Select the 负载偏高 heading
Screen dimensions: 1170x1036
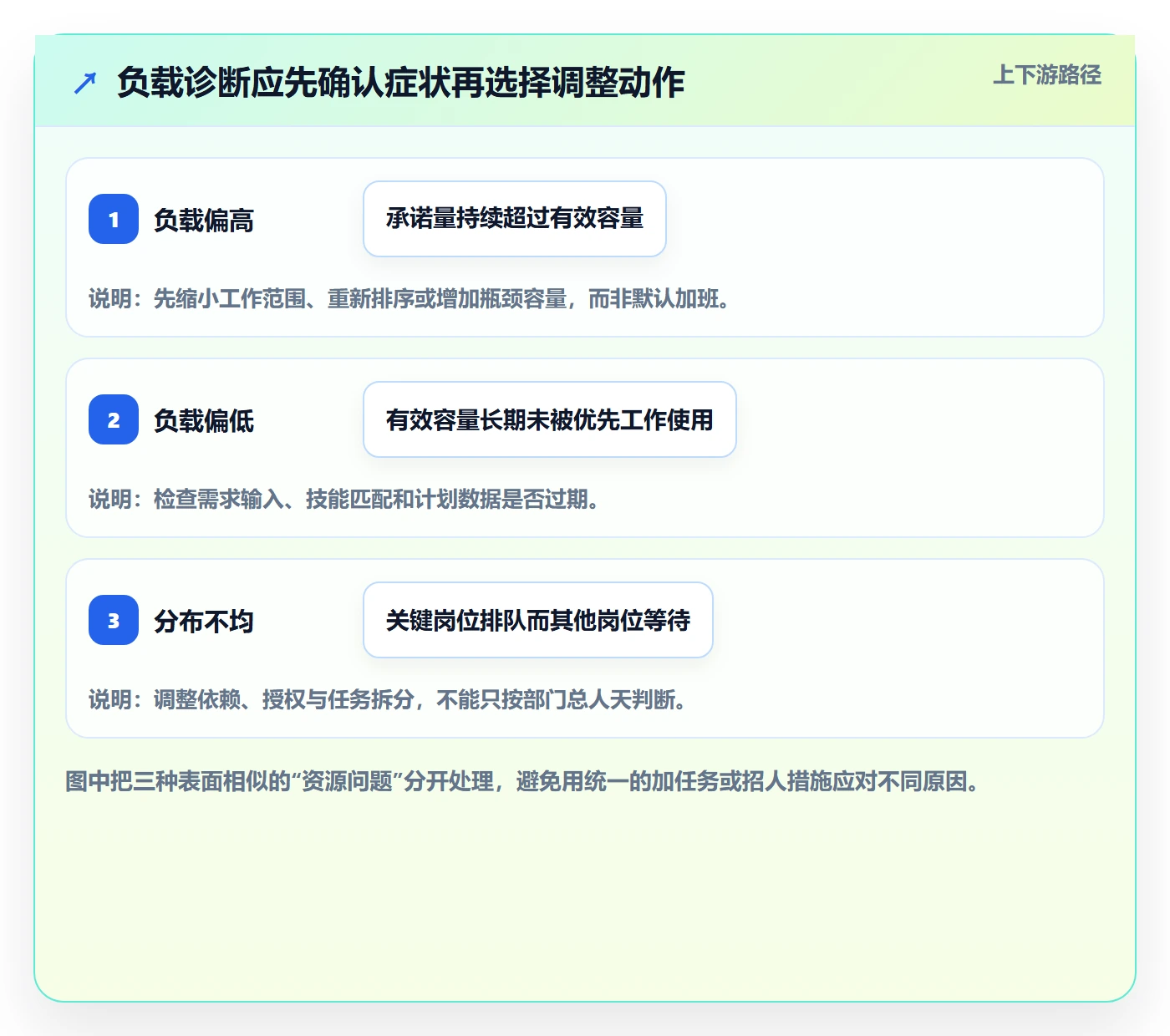click(204, 221)
